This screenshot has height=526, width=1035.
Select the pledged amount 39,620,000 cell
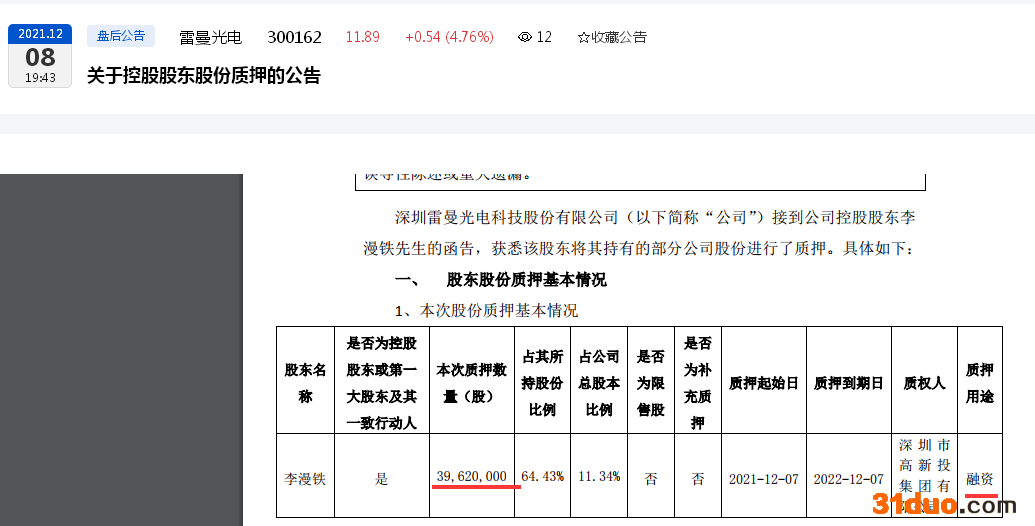pos(472,475)
